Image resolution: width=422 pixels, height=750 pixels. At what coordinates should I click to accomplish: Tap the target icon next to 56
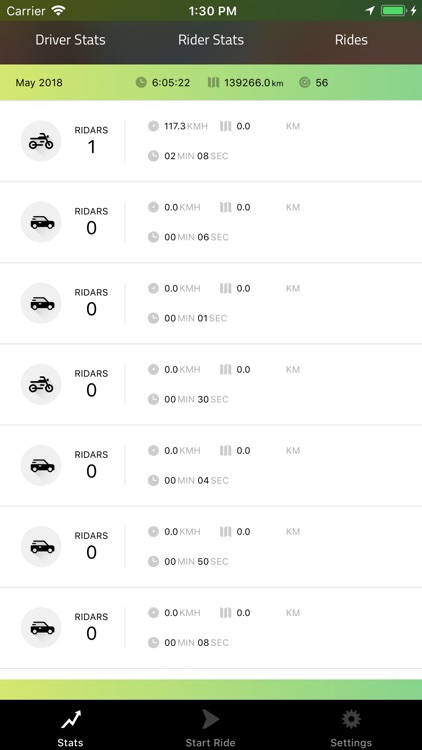[x=304, y=83]
